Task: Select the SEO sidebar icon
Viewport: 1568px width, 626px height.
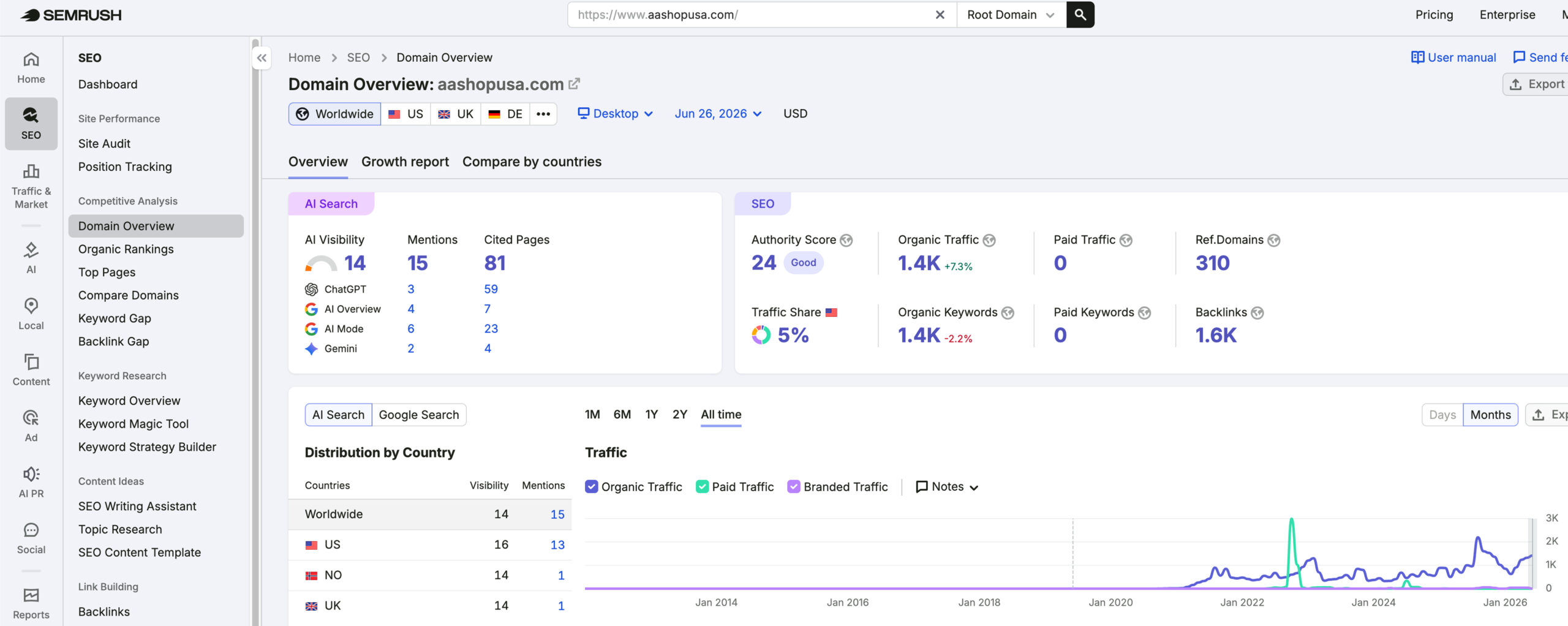Action: (31, 124)
